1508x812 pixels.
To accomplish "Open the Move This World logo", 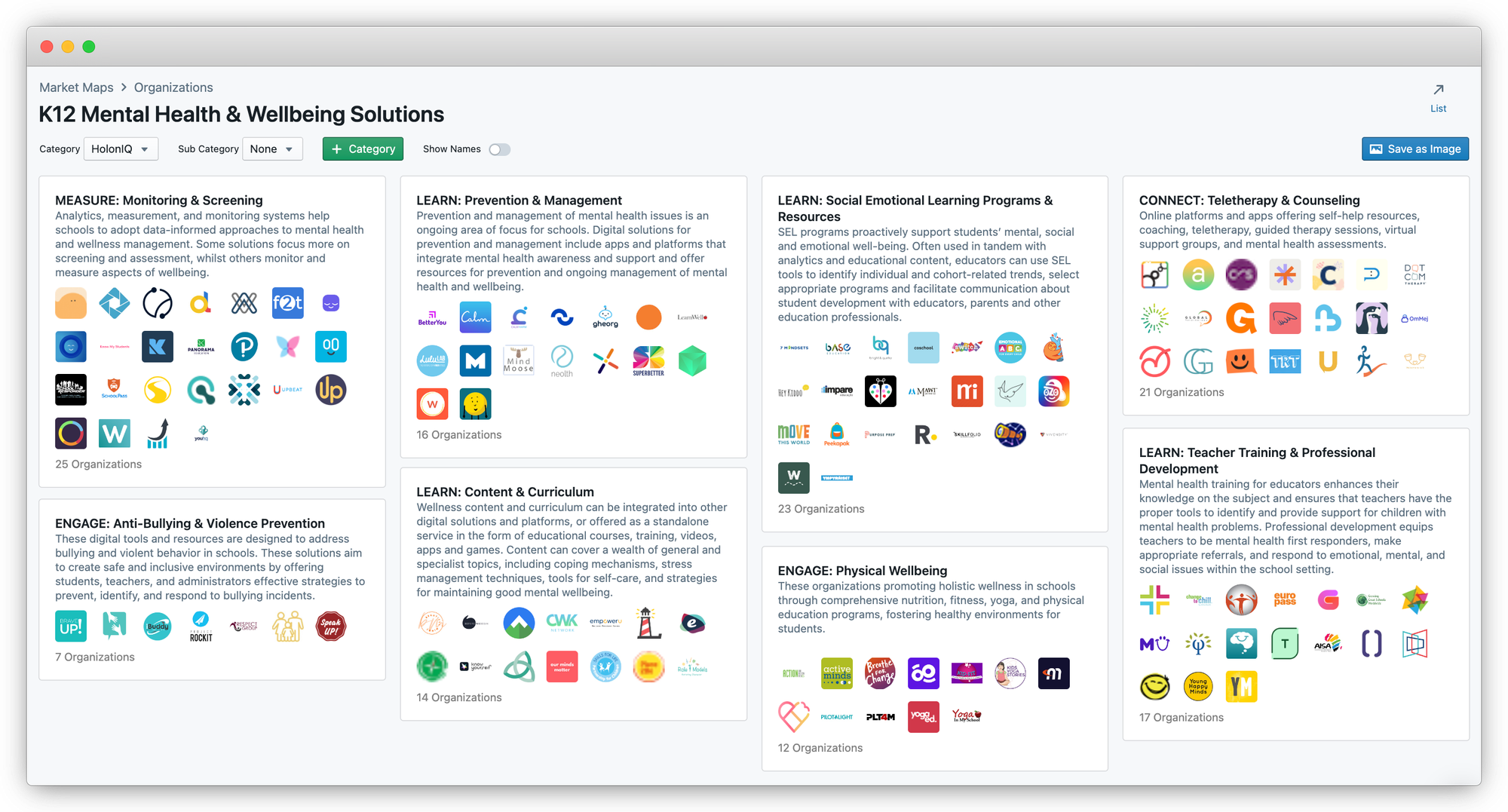I will pos(794,434).
